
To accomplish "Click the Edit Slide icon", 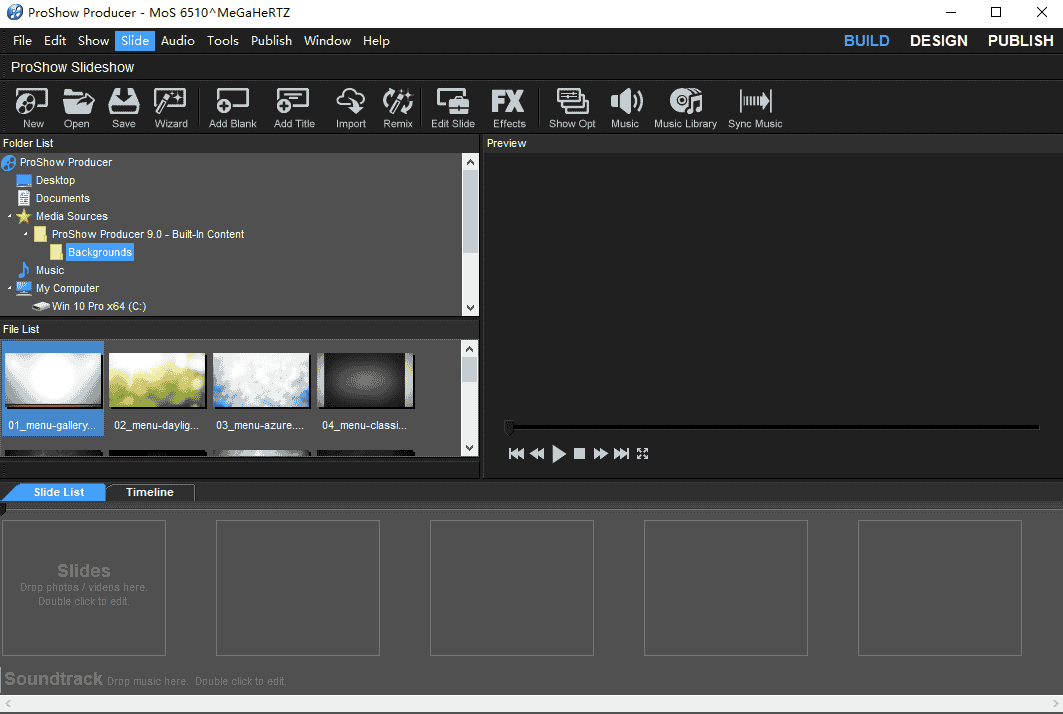I will [452, 107].
